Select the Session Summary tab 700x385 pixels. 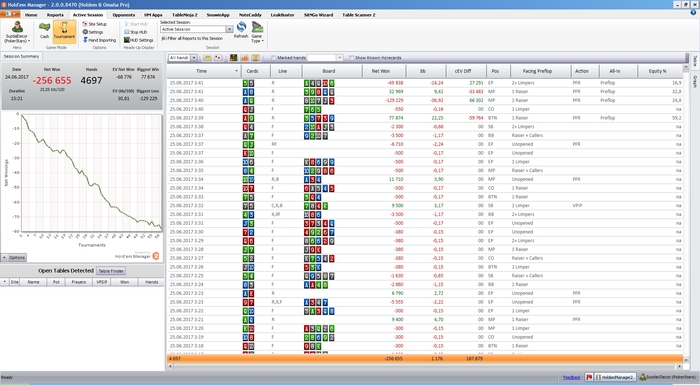click(x=21, y=56)
